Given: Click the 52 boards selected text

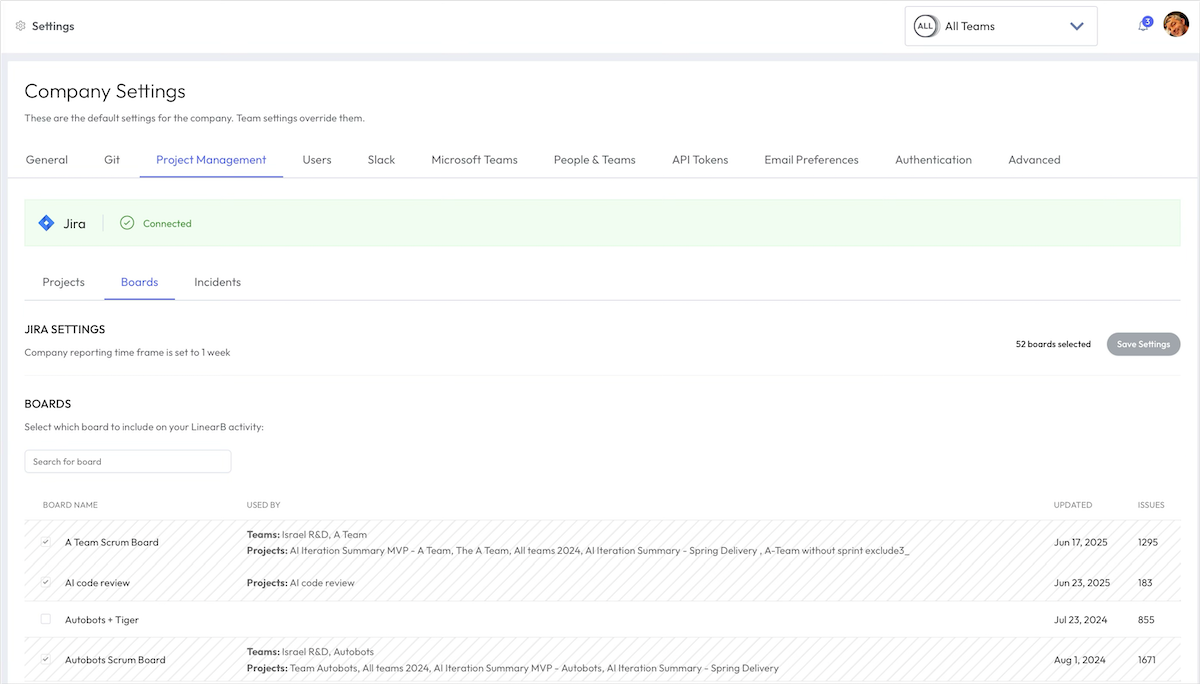Looking at the screenshot, I should pos(1053,344).
